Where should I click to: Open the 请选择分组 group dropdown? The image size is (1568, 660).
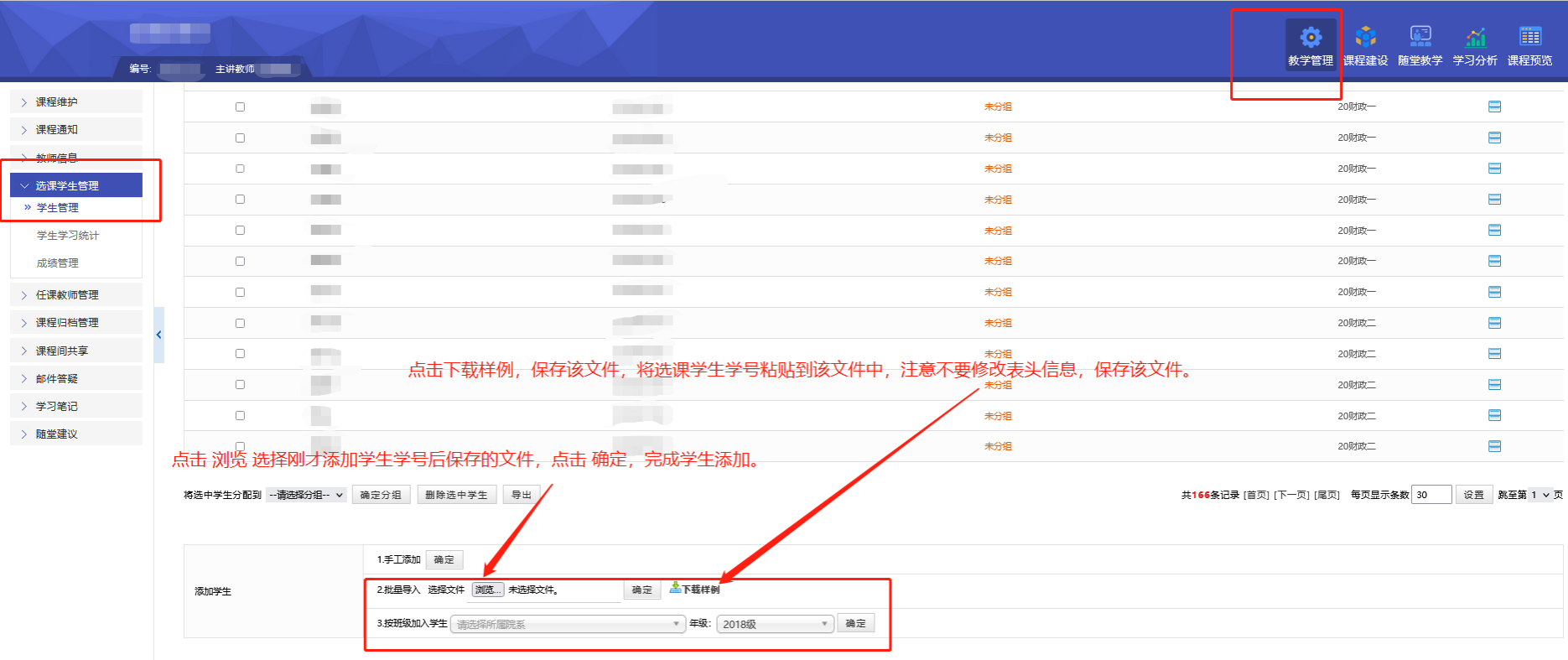pos(306,495)
